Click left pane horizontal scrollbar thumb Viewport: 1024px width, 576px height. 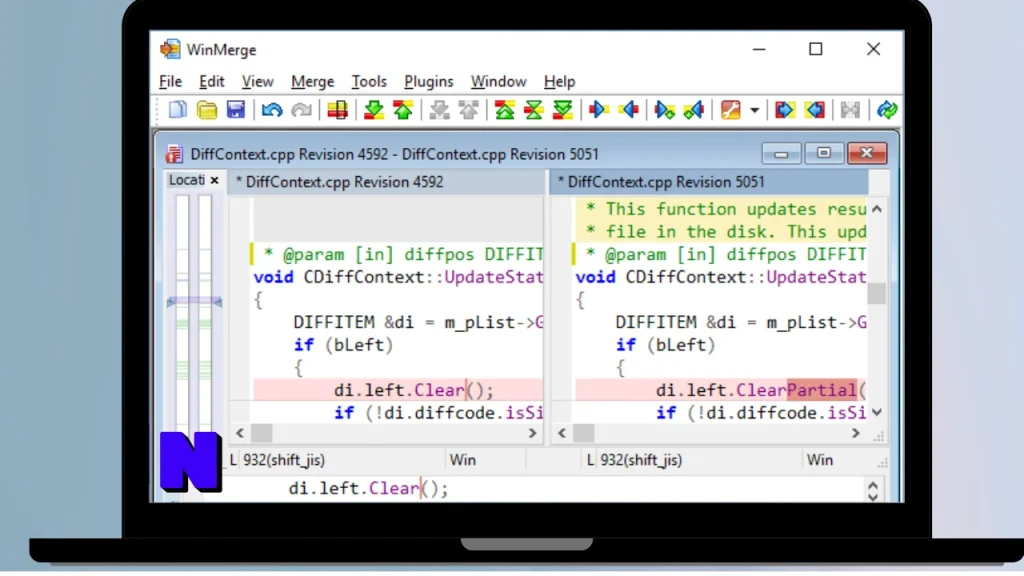point(262,434)
